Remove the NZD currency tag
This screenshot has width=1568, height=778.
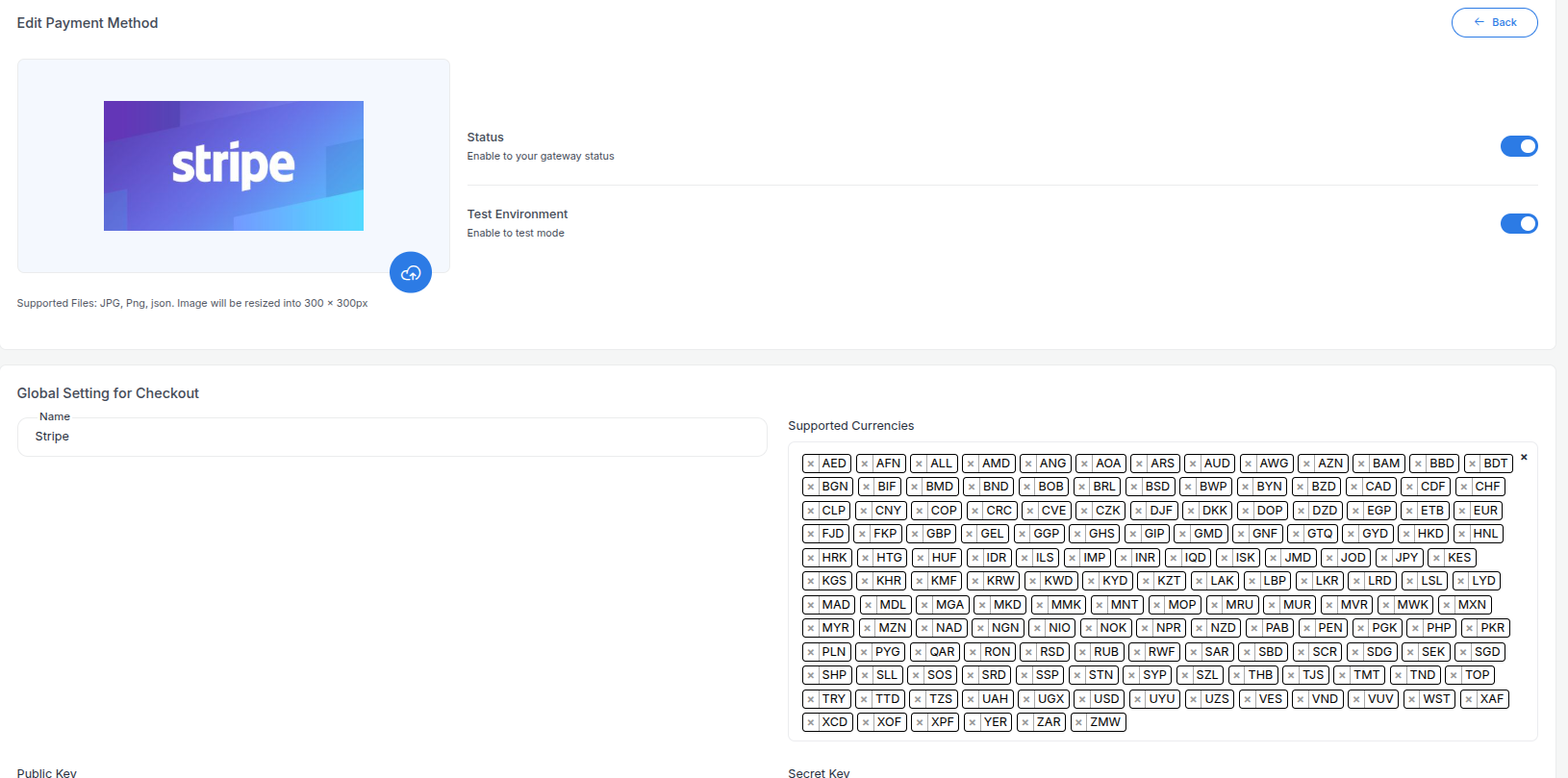click(x=1200, y=628)
